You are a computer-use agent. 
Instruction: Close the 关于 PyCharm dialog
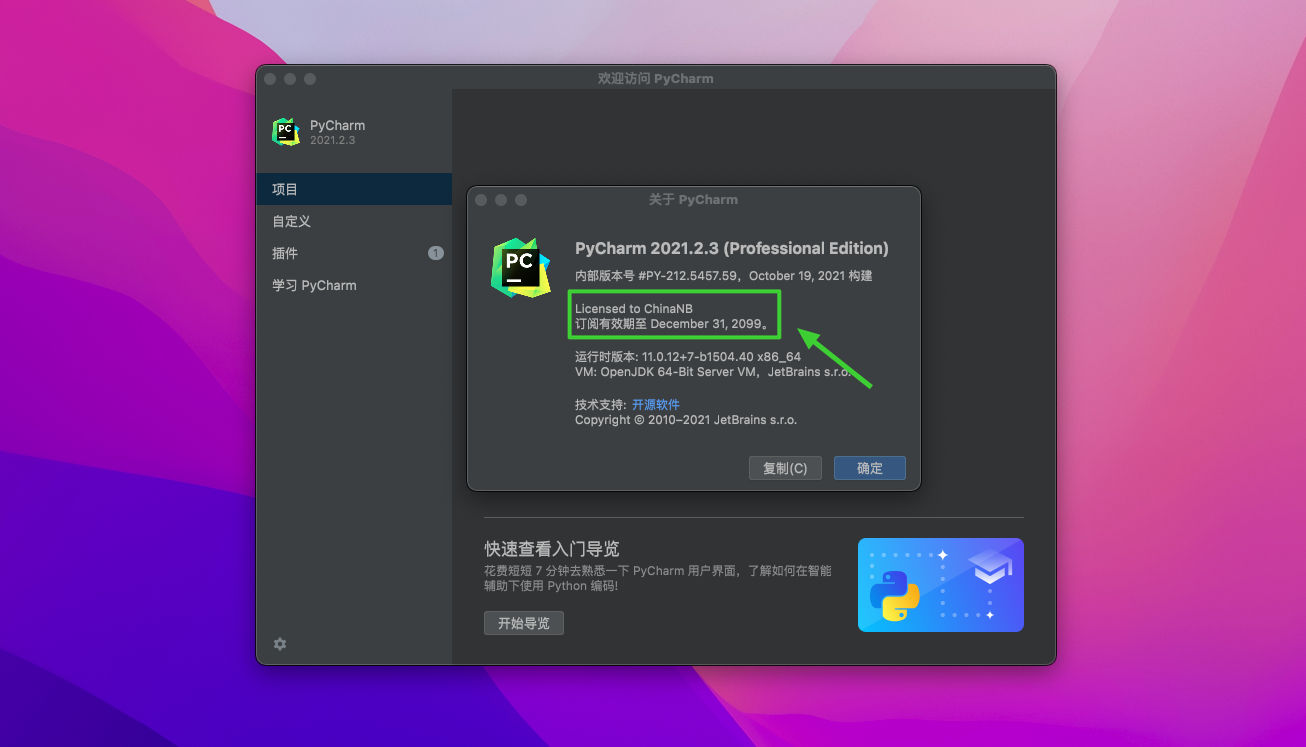pos(481,200)
